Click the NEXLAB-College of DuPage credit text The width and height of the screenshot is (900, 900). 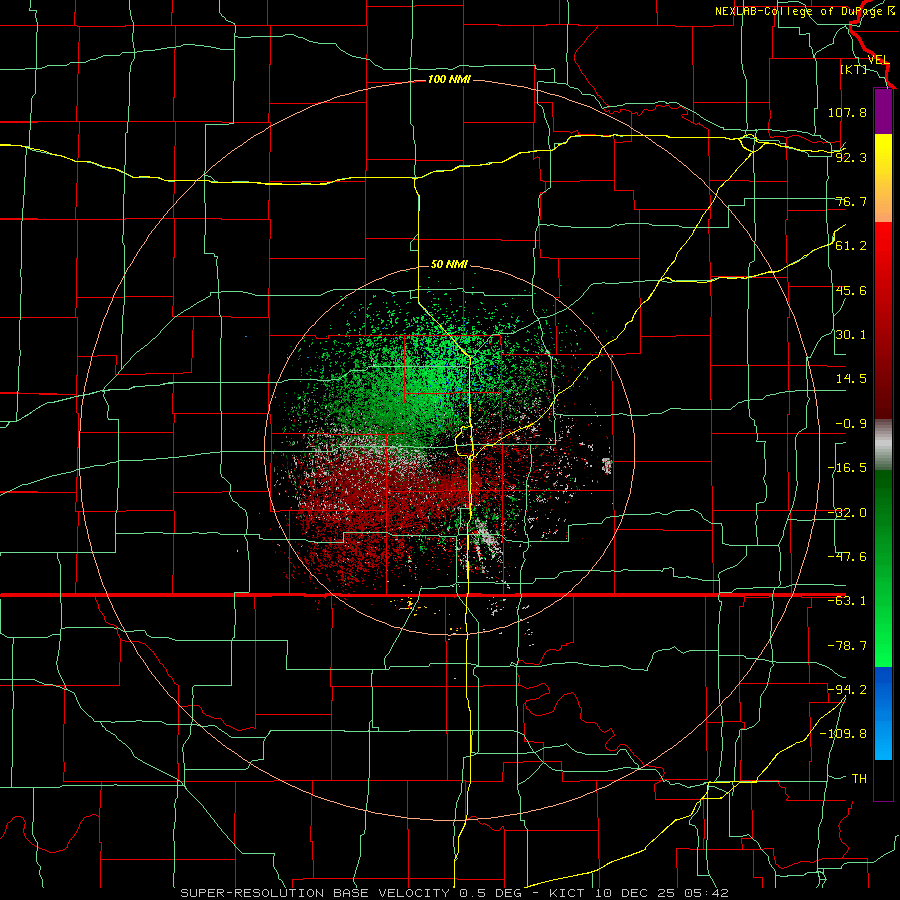[x=805, y=11]
